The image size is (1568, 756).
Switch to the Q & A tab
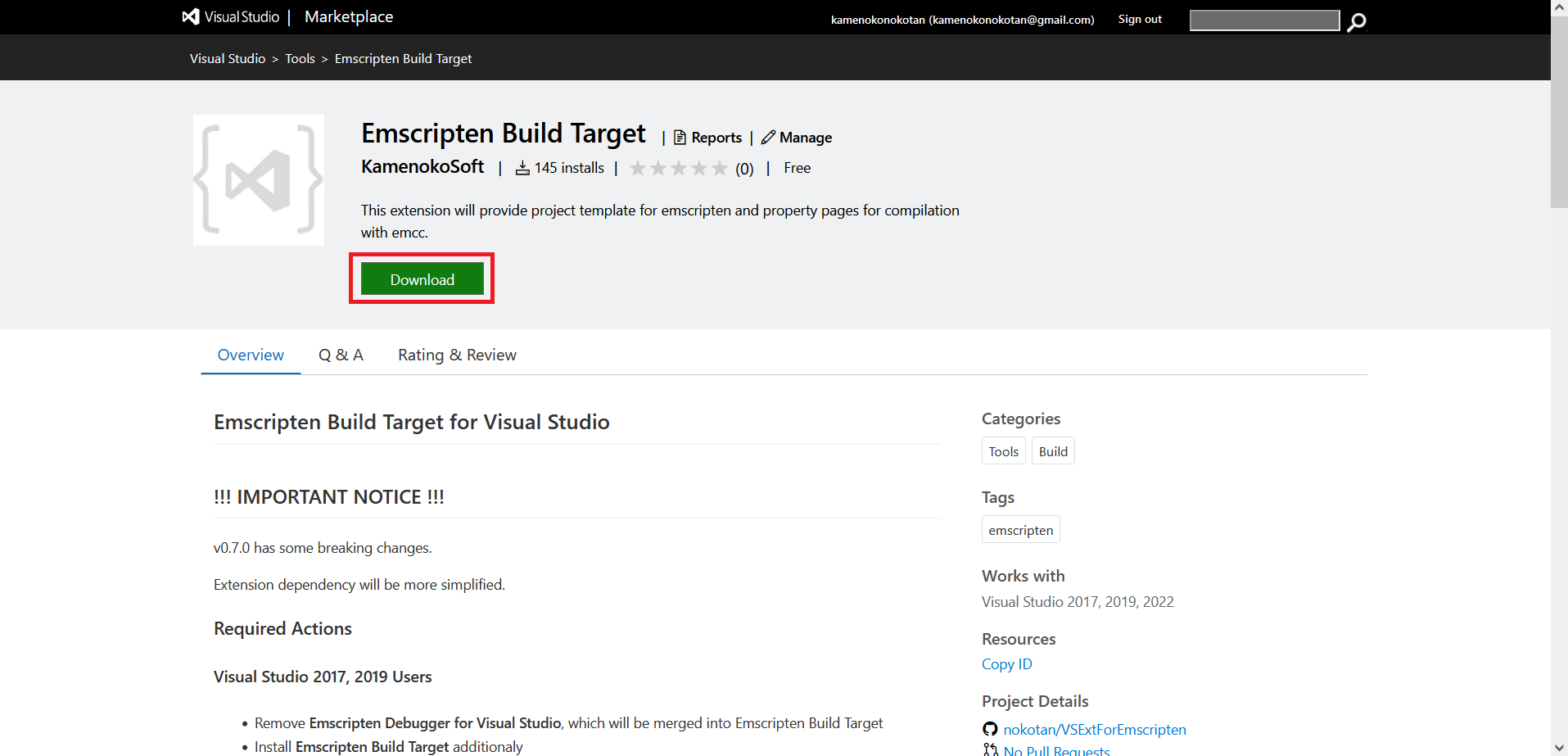[x=341, y=355]
